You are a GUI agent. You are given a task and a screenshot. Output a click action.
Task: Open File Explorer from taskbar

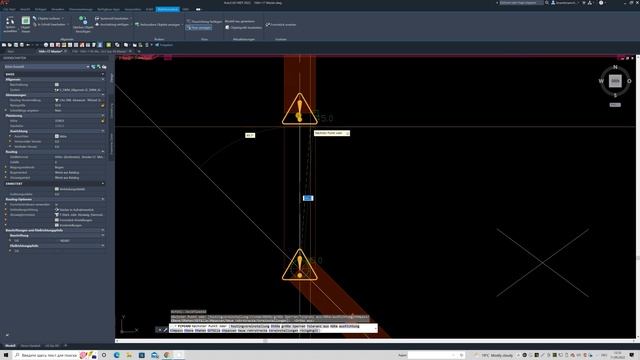[x=129, y=355]
